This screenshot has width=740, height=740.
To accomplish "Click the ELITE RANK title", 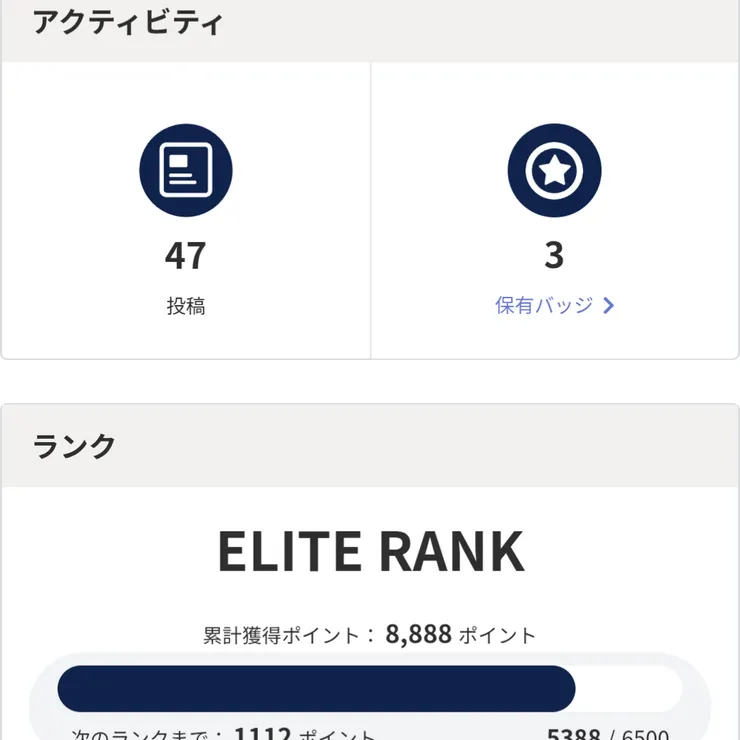I will tap(370, 552).
